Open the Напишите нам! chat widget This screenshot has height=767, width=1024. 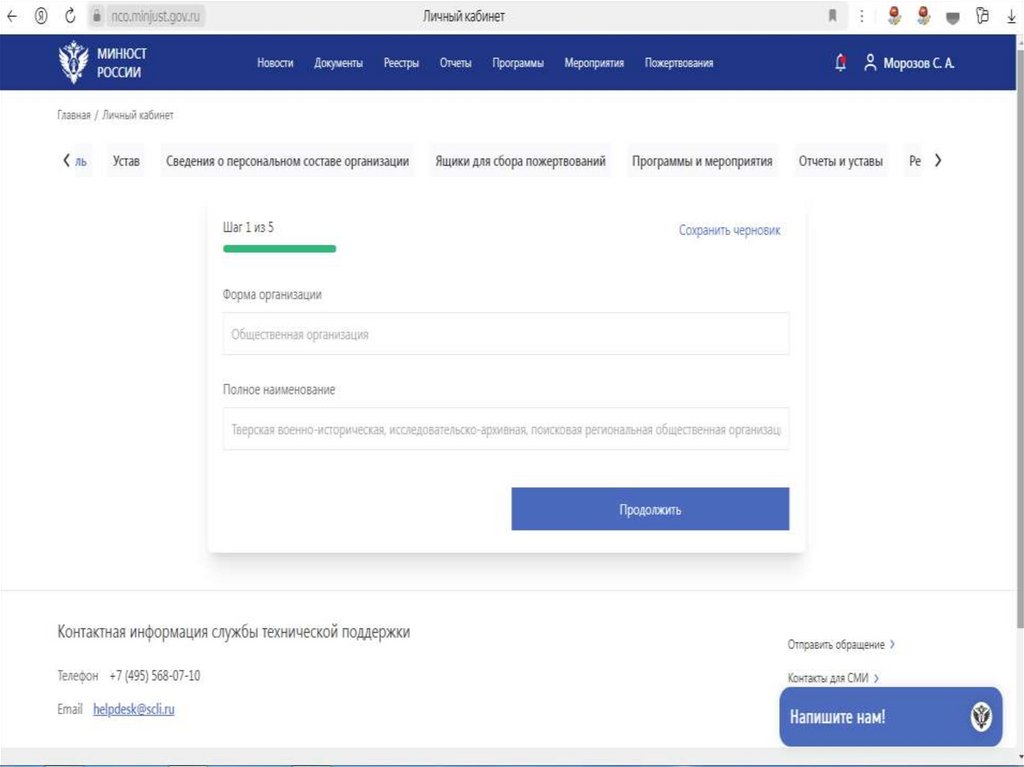click(891, 717)
